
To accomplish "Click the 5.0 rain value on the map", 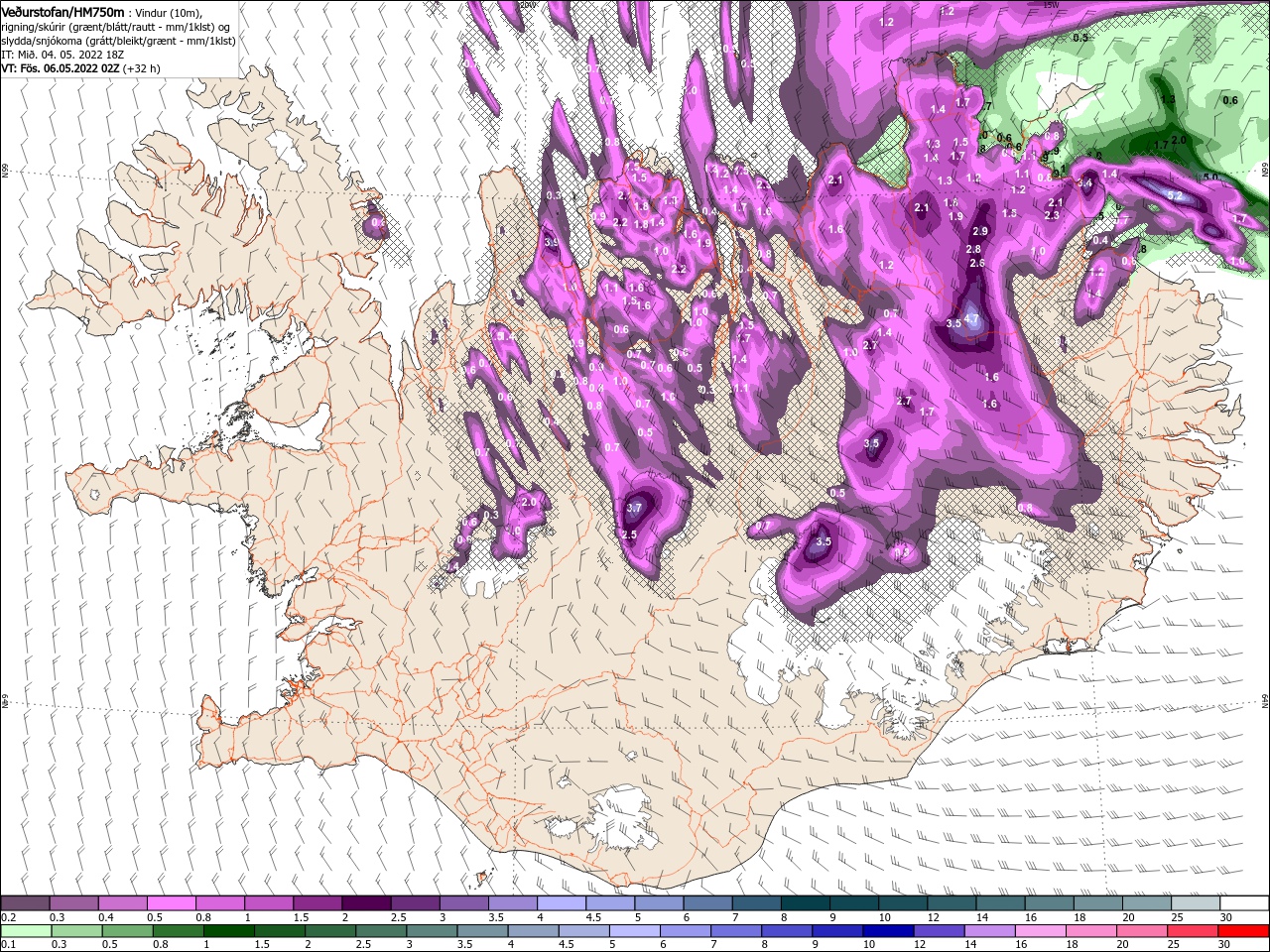I will [1210, 178].
